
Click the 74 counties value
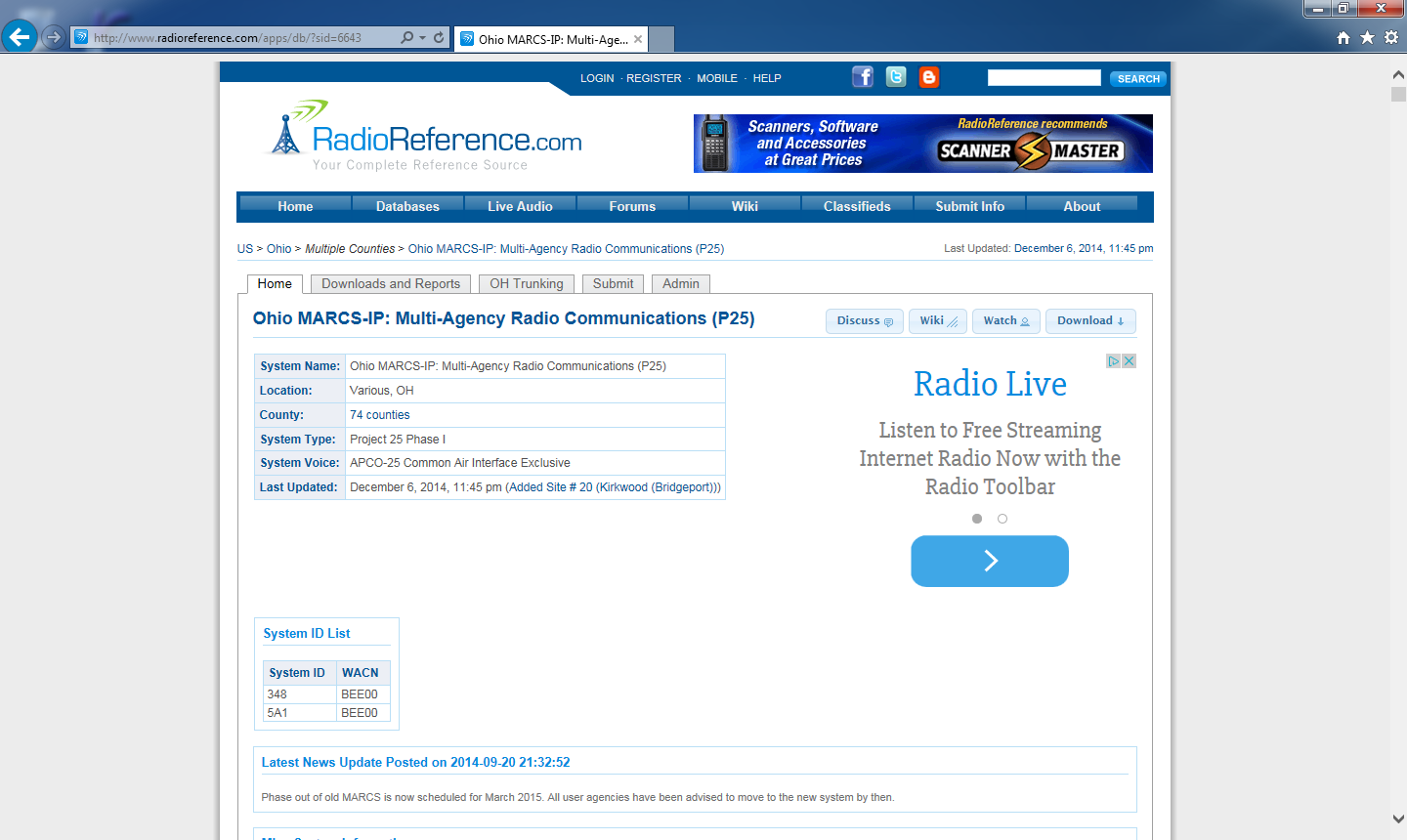click(380, 415)
